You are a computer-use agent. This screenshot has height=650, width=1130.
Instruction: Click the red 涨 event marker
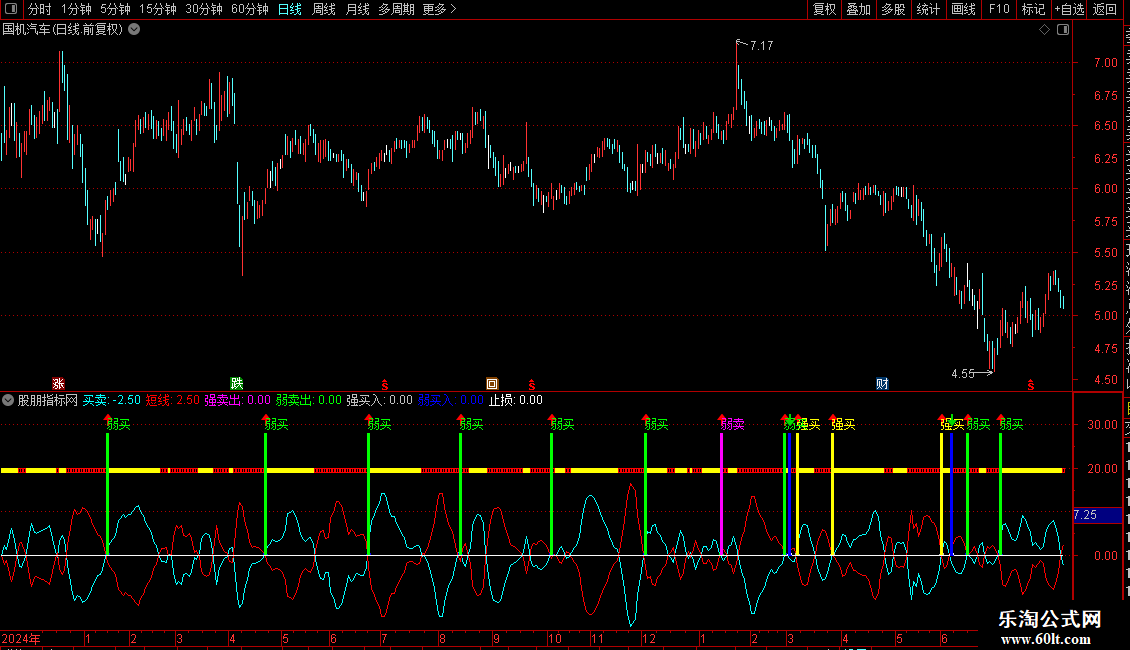[x=58, y=383]
